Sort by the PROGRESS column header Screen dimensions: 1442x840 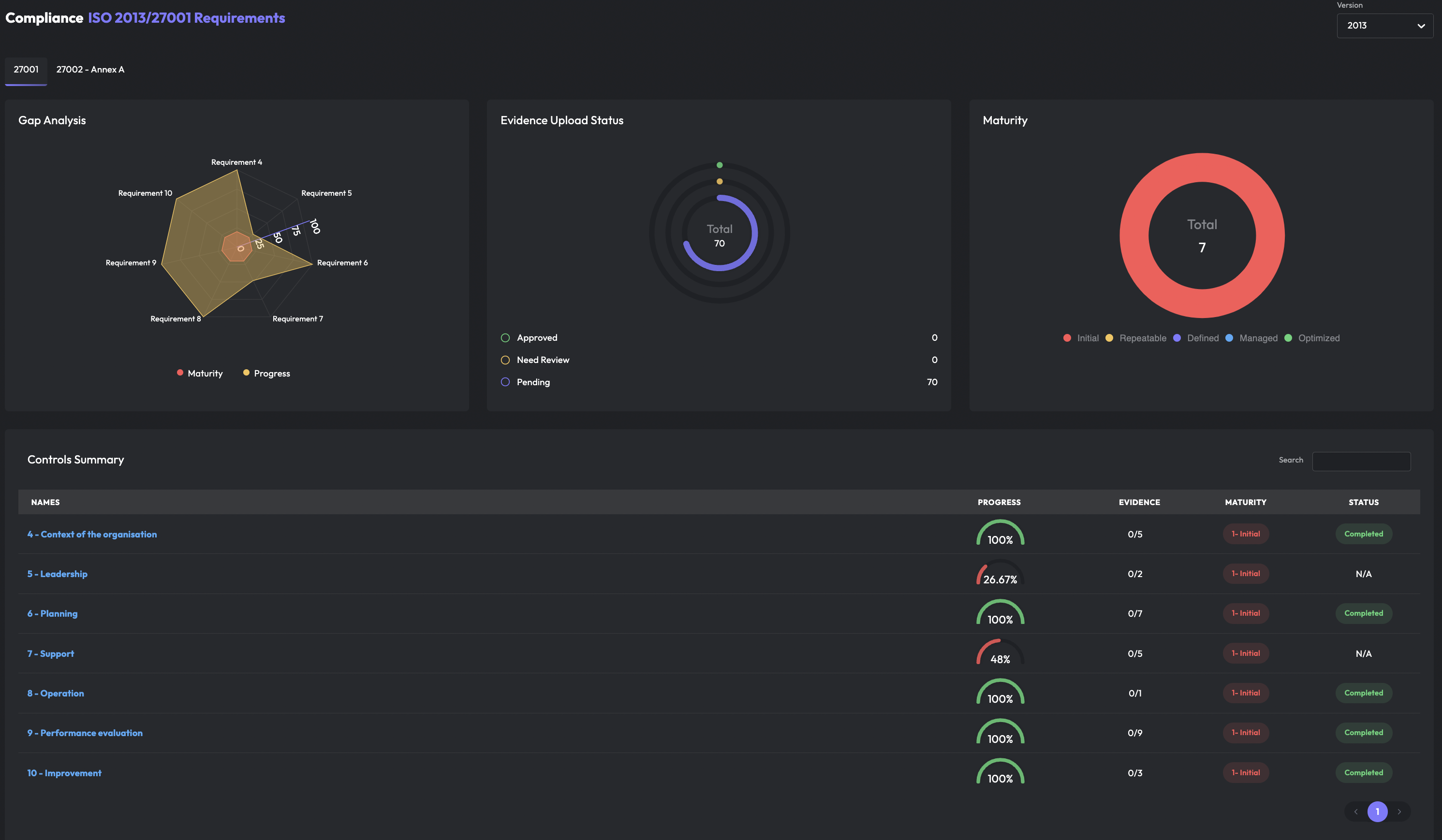pyautogui.click(x=999, y=502)
